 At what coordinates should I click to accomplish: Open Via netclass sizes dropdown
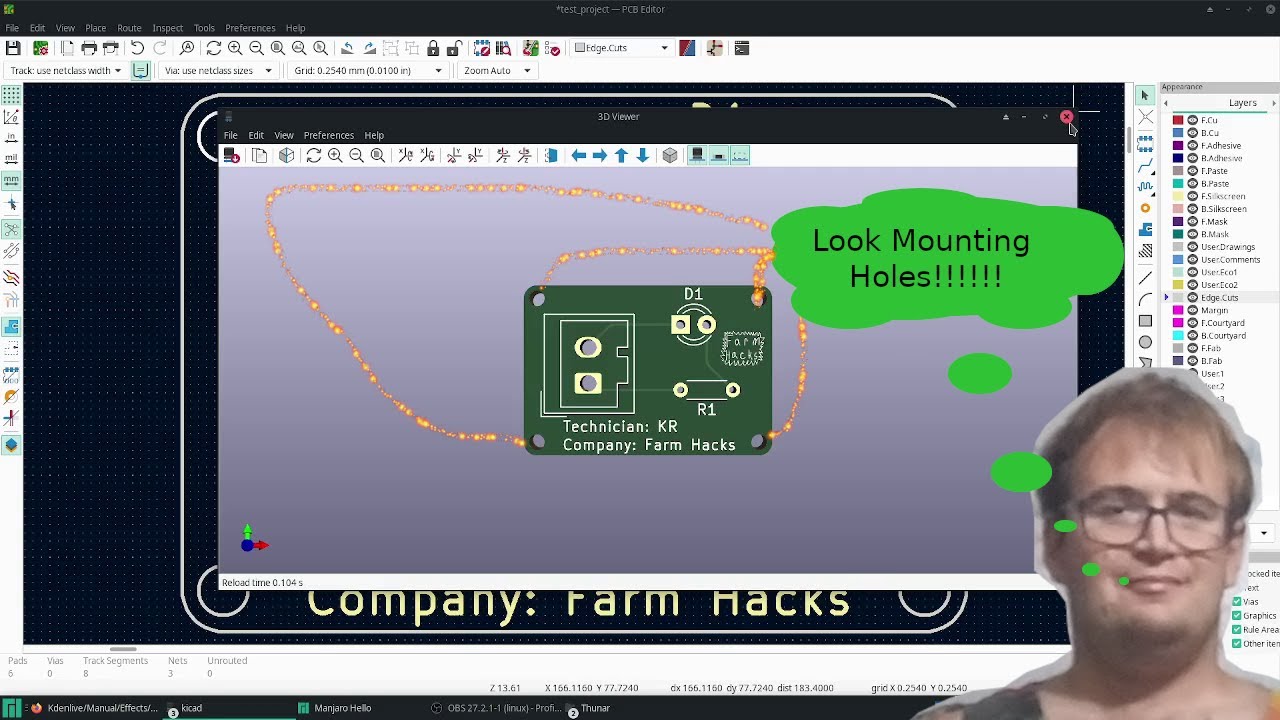pyautogui.click(x=217, y=70)
